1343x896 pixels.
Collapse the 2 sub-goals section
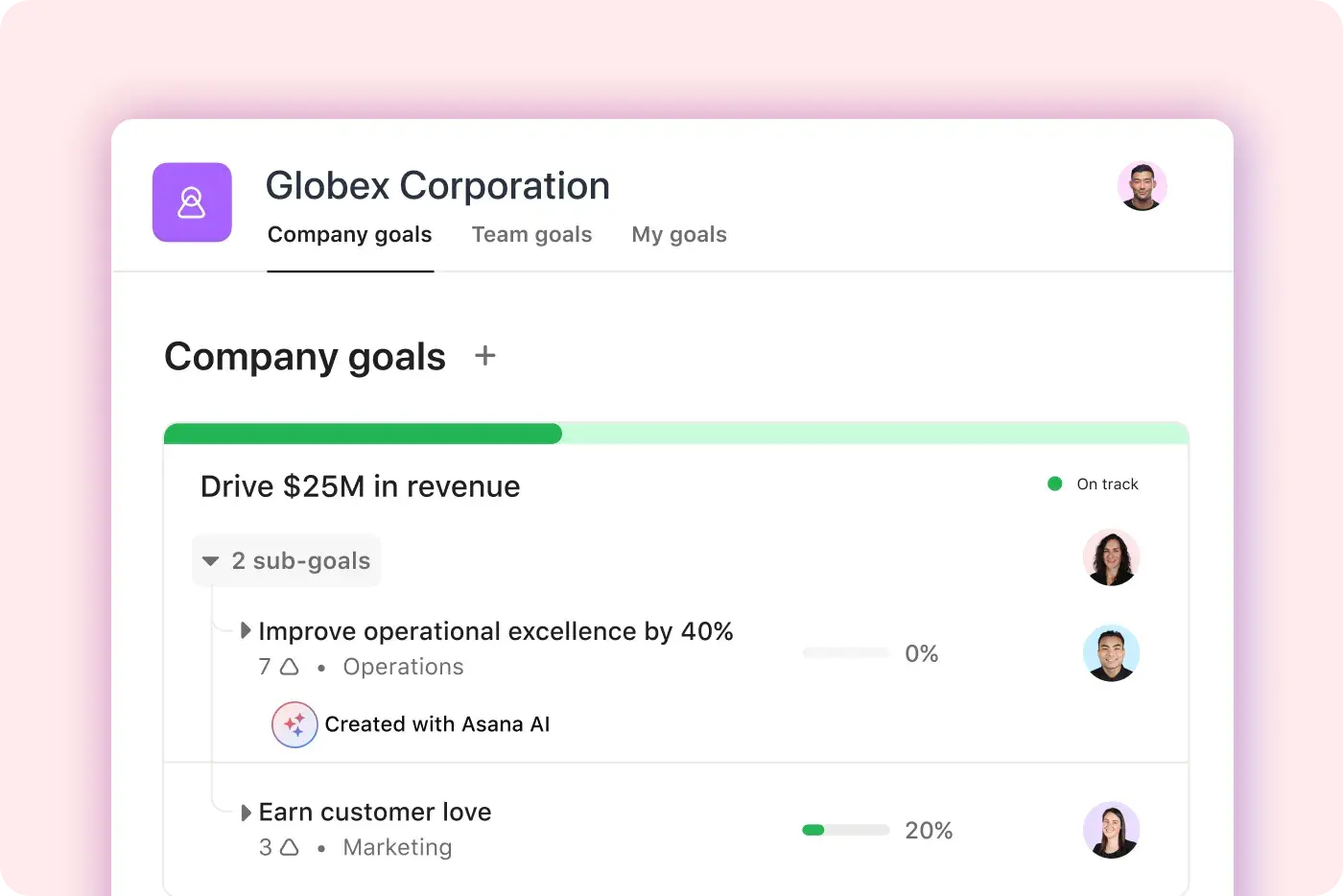pos(287,560)
